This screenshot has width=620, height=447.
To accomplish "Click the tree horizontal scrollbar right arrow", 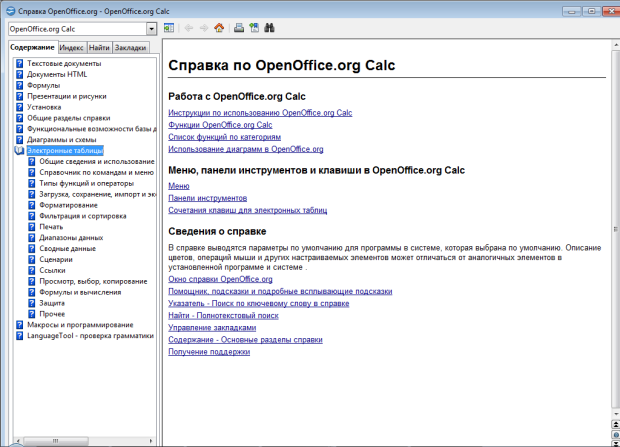I will (151, 441).
